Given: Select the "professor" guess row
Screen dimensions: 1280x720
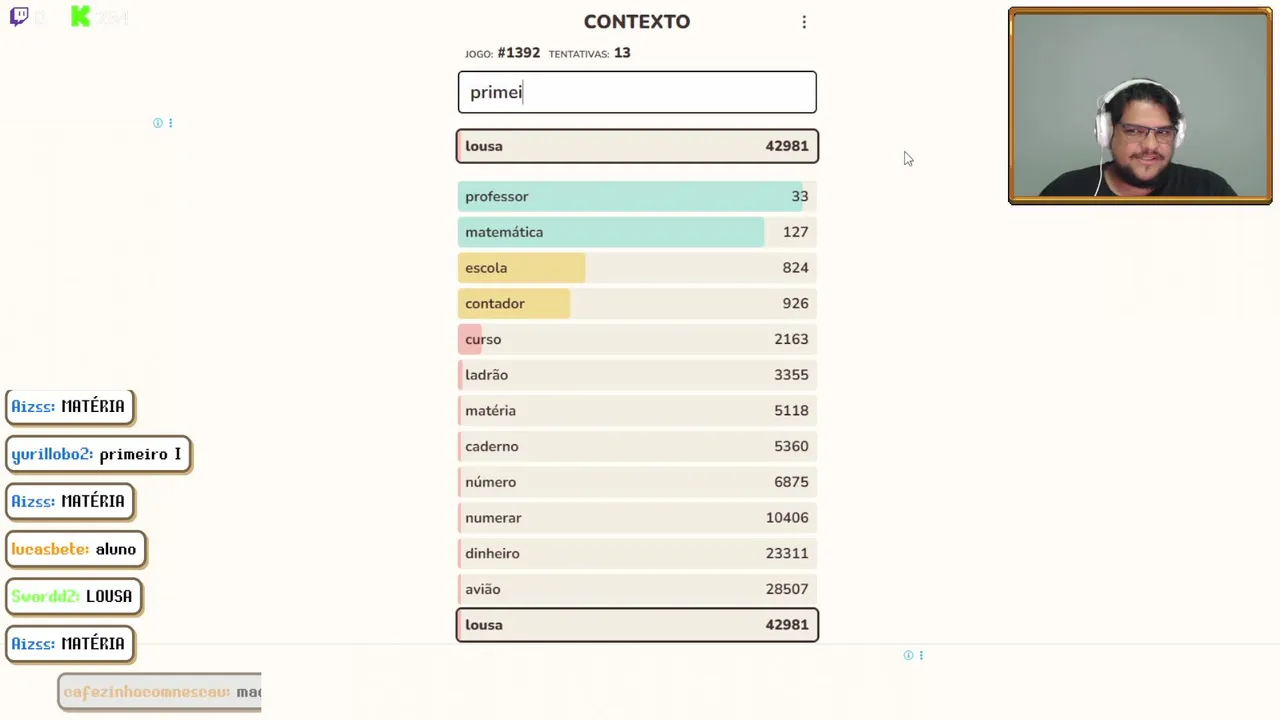Looking at the screenshot, I should click(637, 196).
